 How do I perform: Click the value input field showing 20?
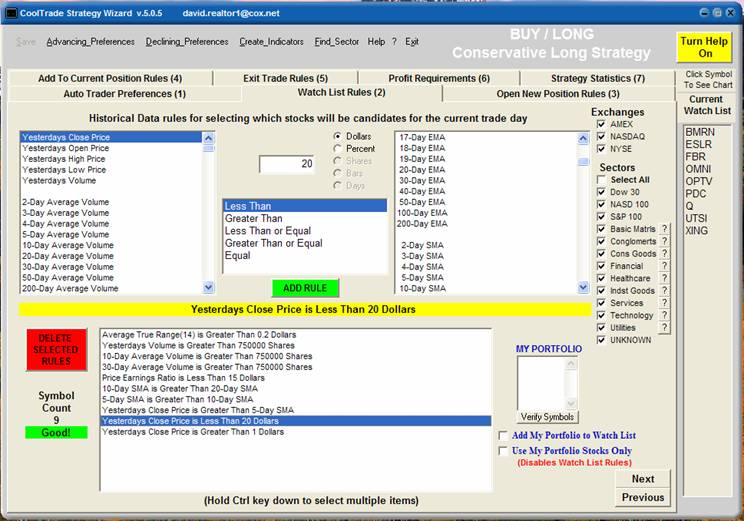tap(287, 164)
